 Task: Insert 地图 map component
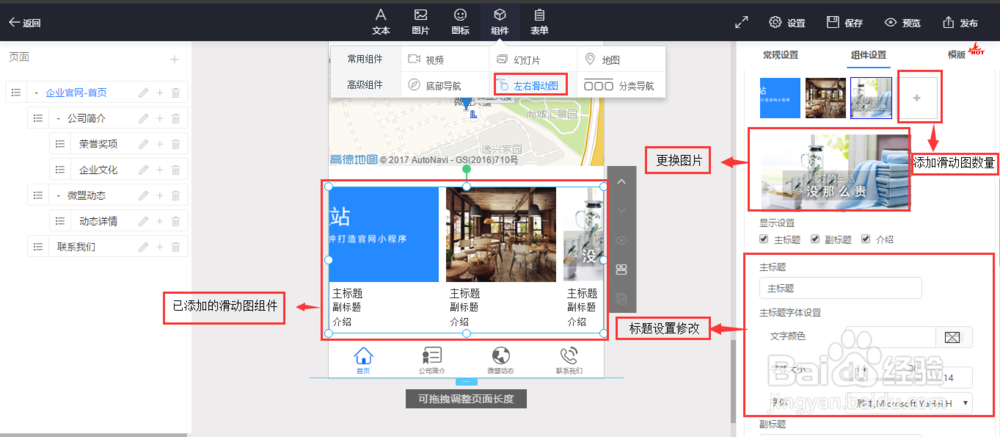pyautogui.click(x=602, y=59)
